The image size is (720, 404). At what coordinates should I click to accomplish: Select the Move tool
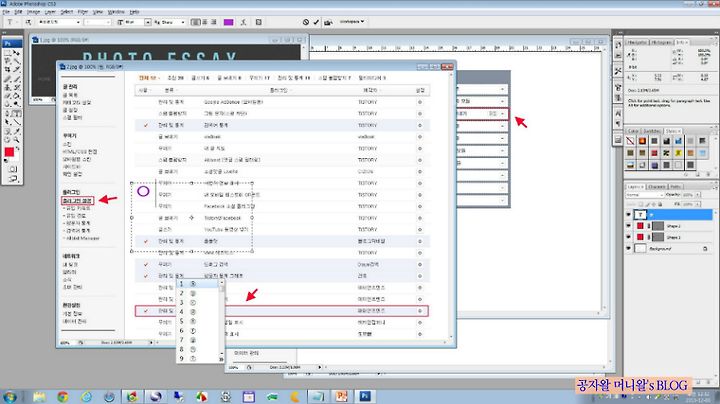17,53
